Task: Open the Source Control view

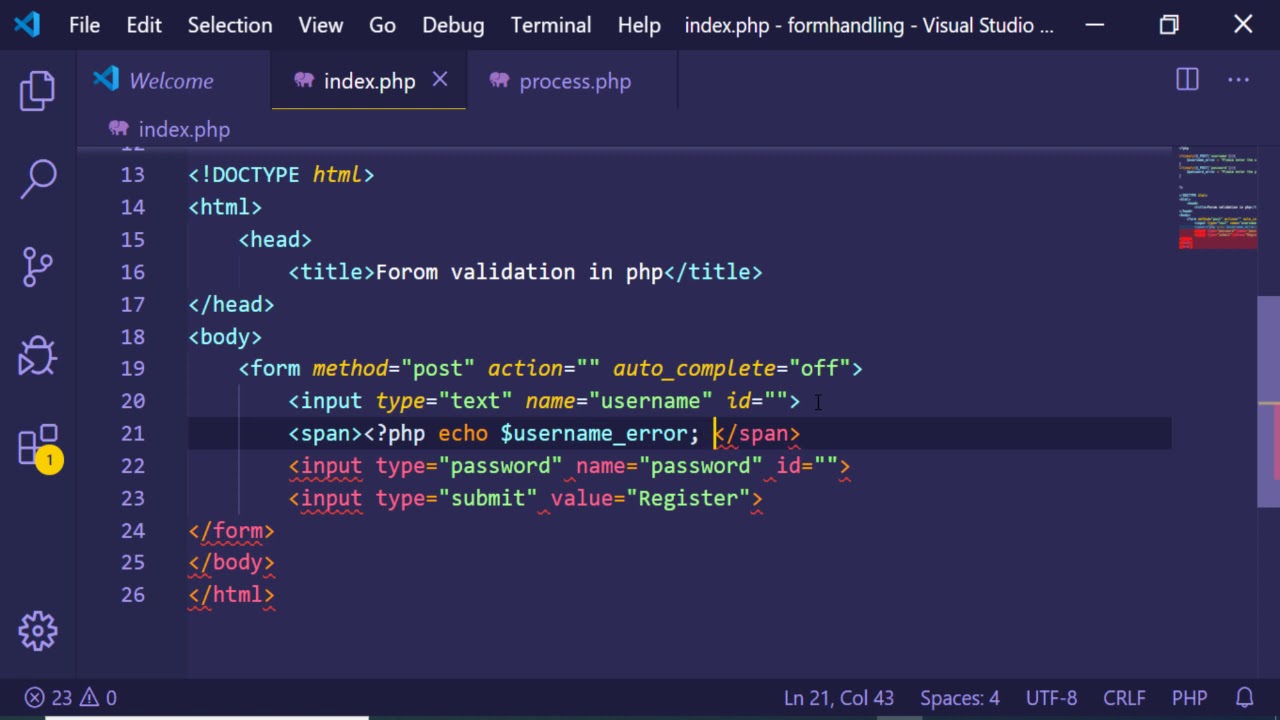Action: point(38,267)
